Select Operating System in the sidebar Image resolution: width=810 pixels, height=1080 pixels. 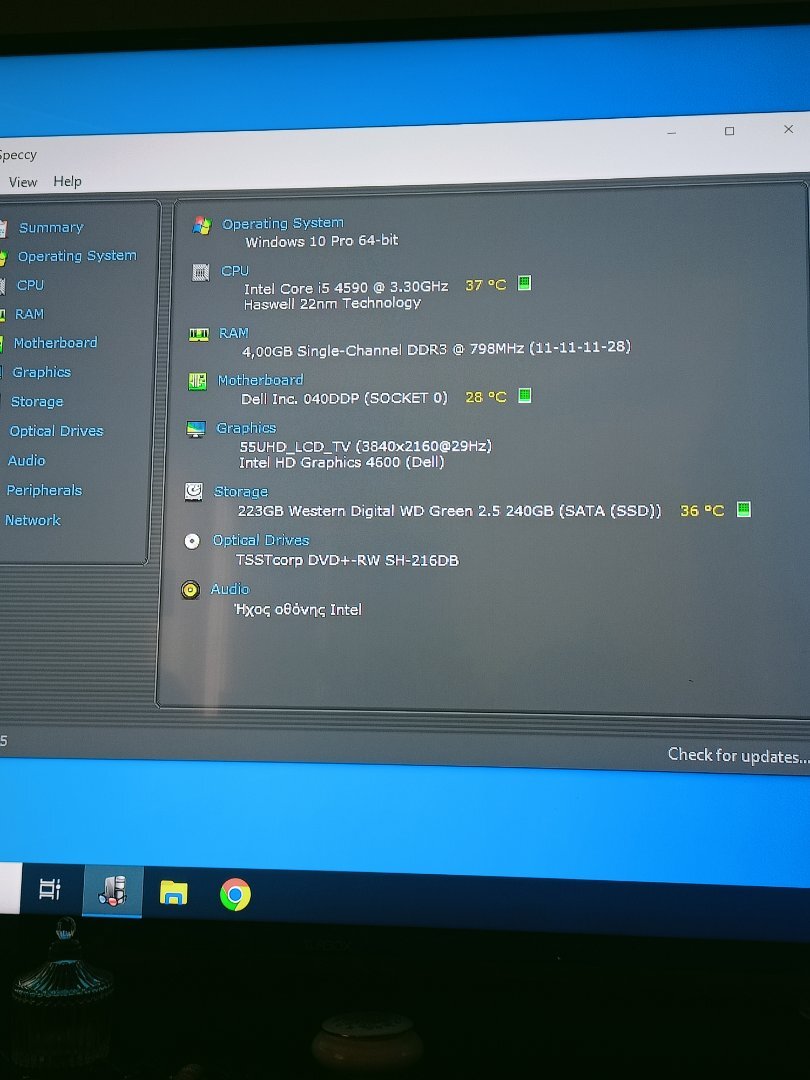[77, 256]
